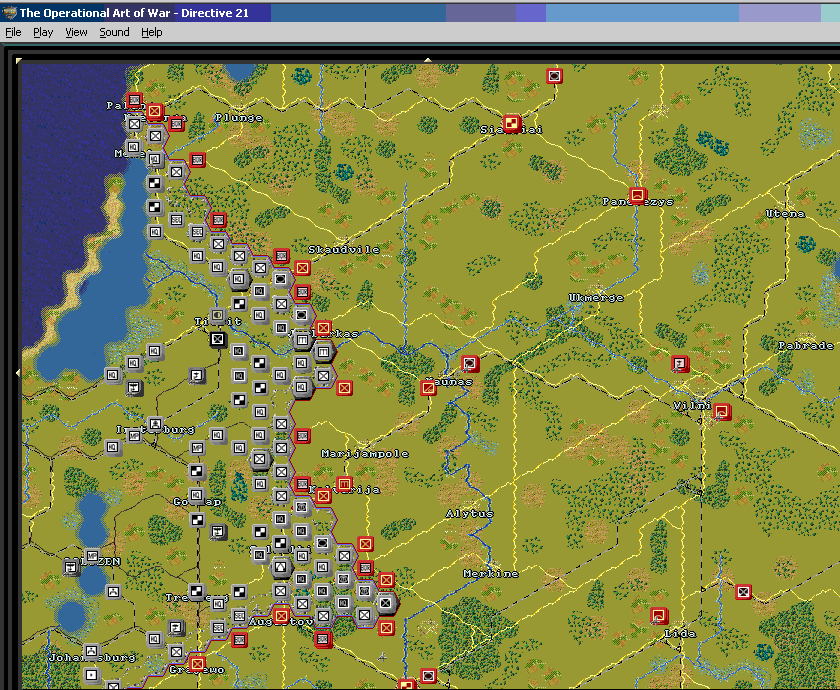Click the Ukmerge town label
The image size is (840, 690).
(596, 297)
